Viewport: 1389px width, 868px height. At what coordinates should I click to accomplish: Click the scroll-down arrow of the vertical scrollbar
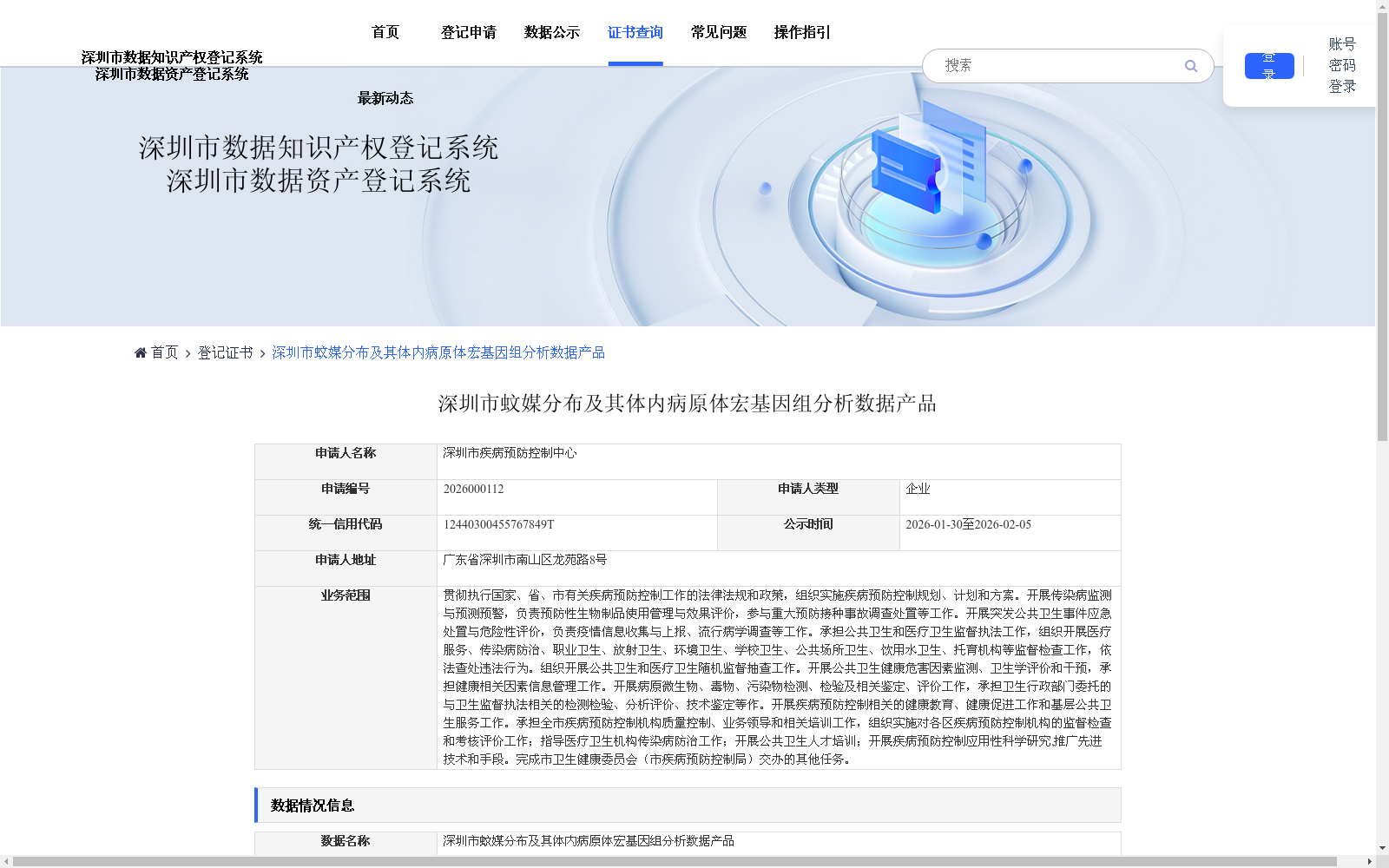tap(1382, 848)
